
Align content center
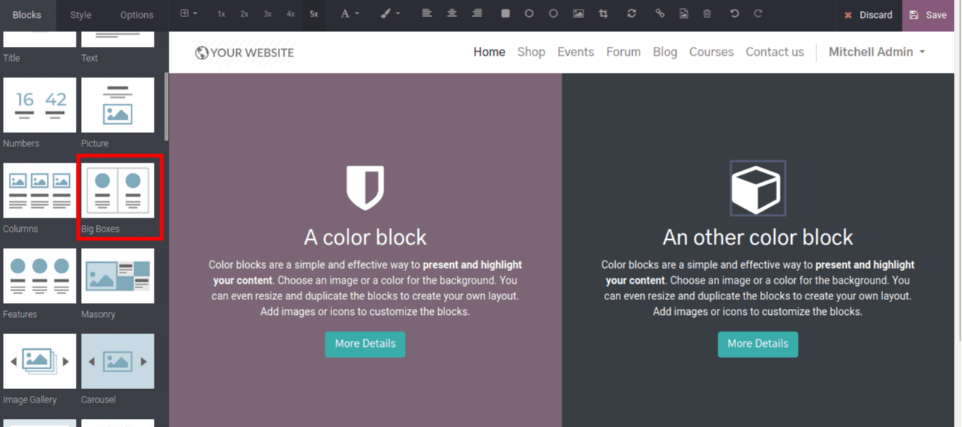tap(452, 13)
